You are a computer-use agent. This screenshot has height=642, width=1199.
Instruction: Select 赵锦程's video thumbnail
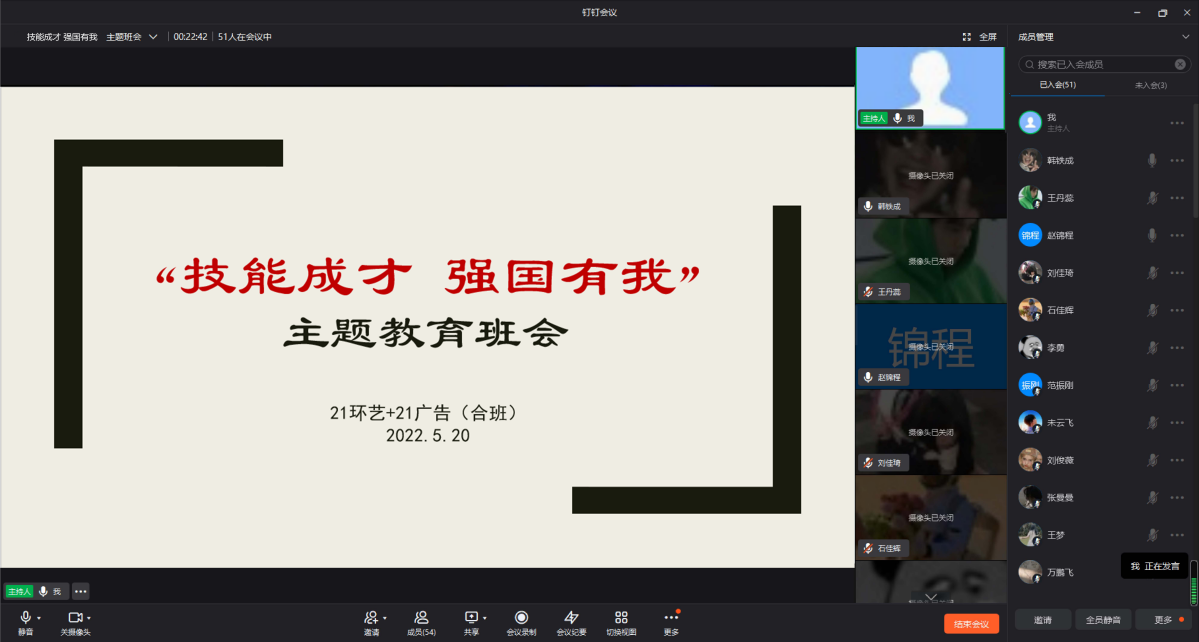(930, 346)
